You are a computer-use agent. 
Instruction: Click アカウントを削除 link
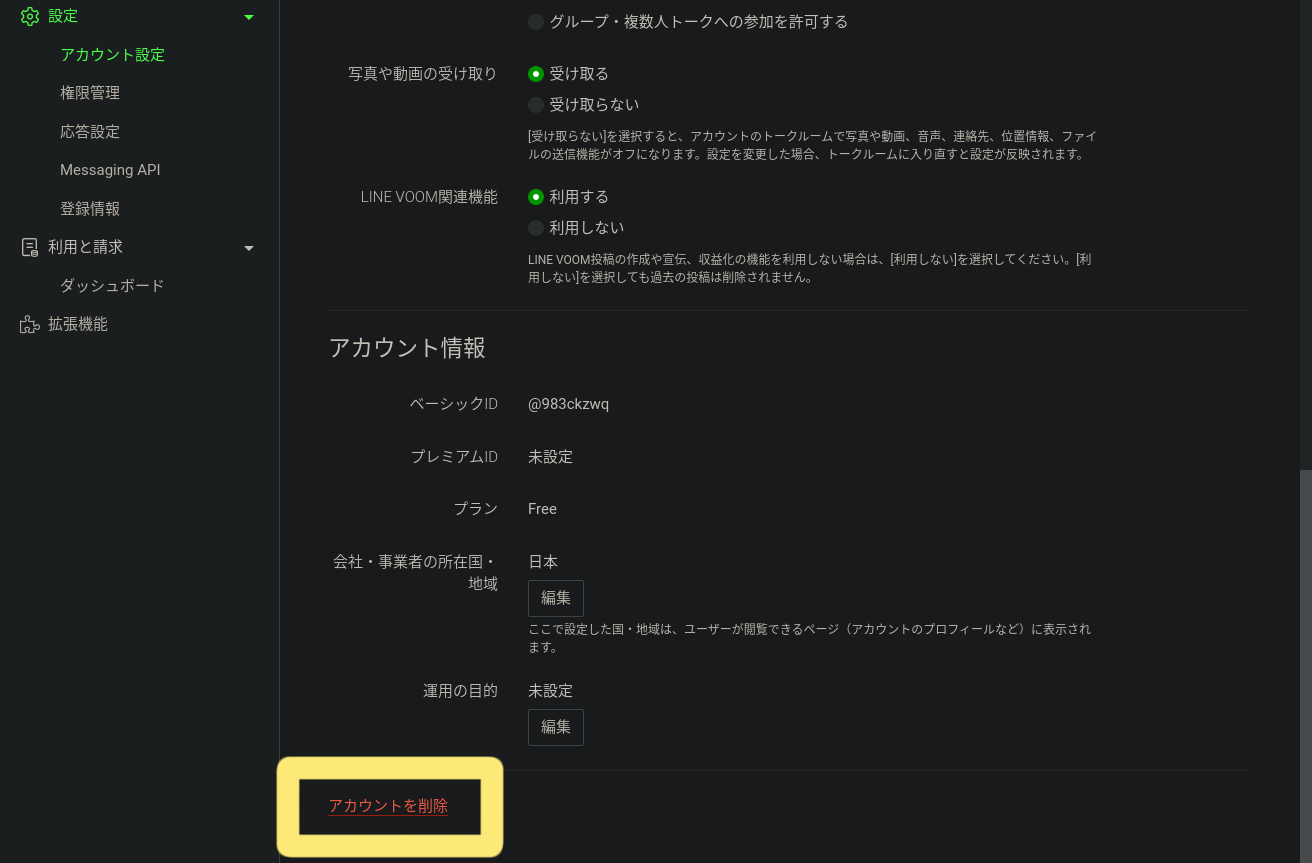388,804
